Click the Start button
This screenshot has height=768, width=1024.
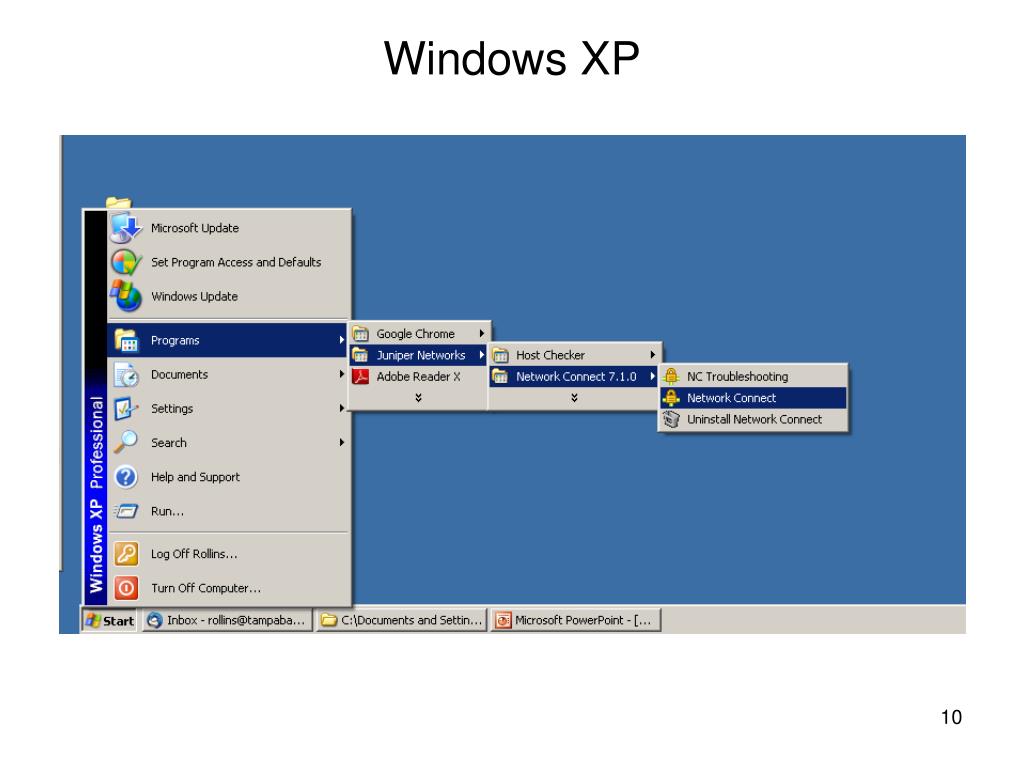coord(110,620)
